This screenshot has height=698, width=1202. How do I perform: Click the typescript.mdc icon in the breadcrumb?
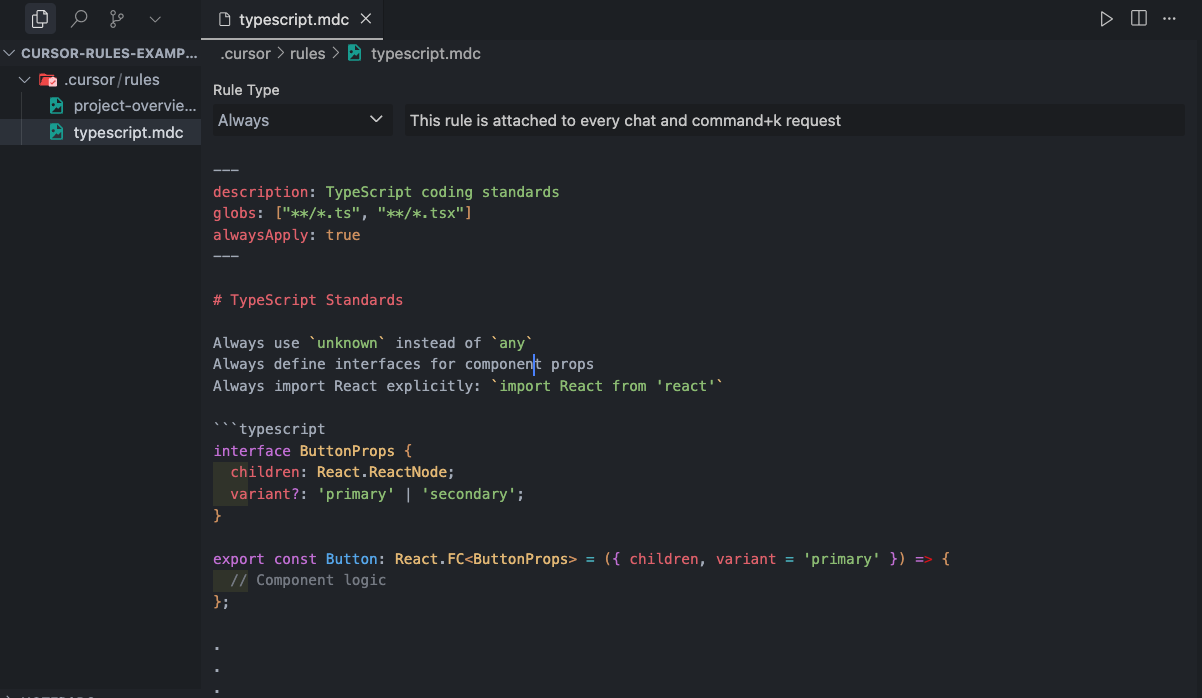pos(355,54)
